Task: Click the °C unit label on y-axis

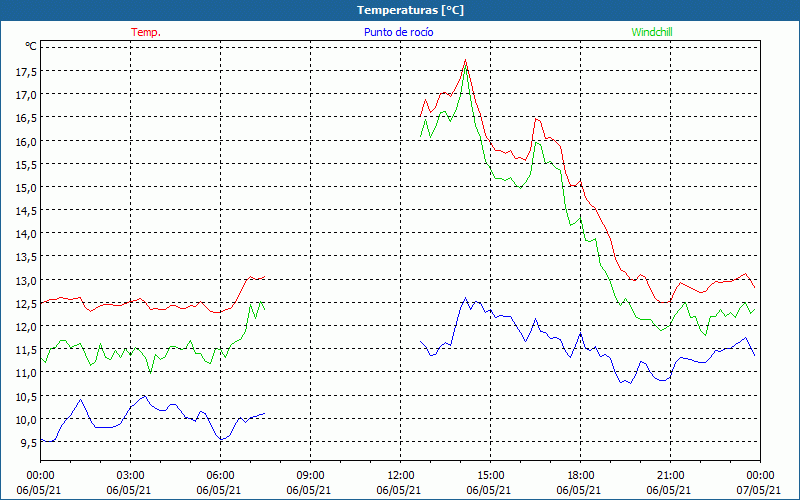Action: pos(31,46)
